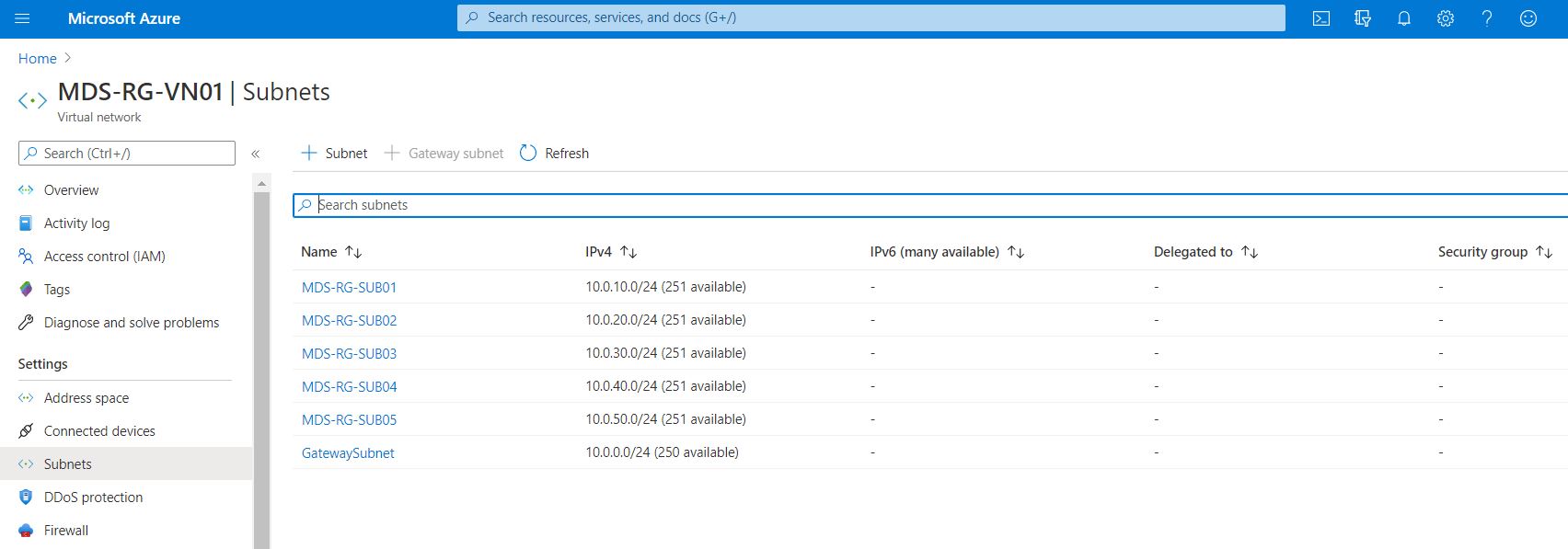Click the 10.0.20.0/24 (251 available) cell
This screenshot has height=549, width=1568.
click(665, 320)
